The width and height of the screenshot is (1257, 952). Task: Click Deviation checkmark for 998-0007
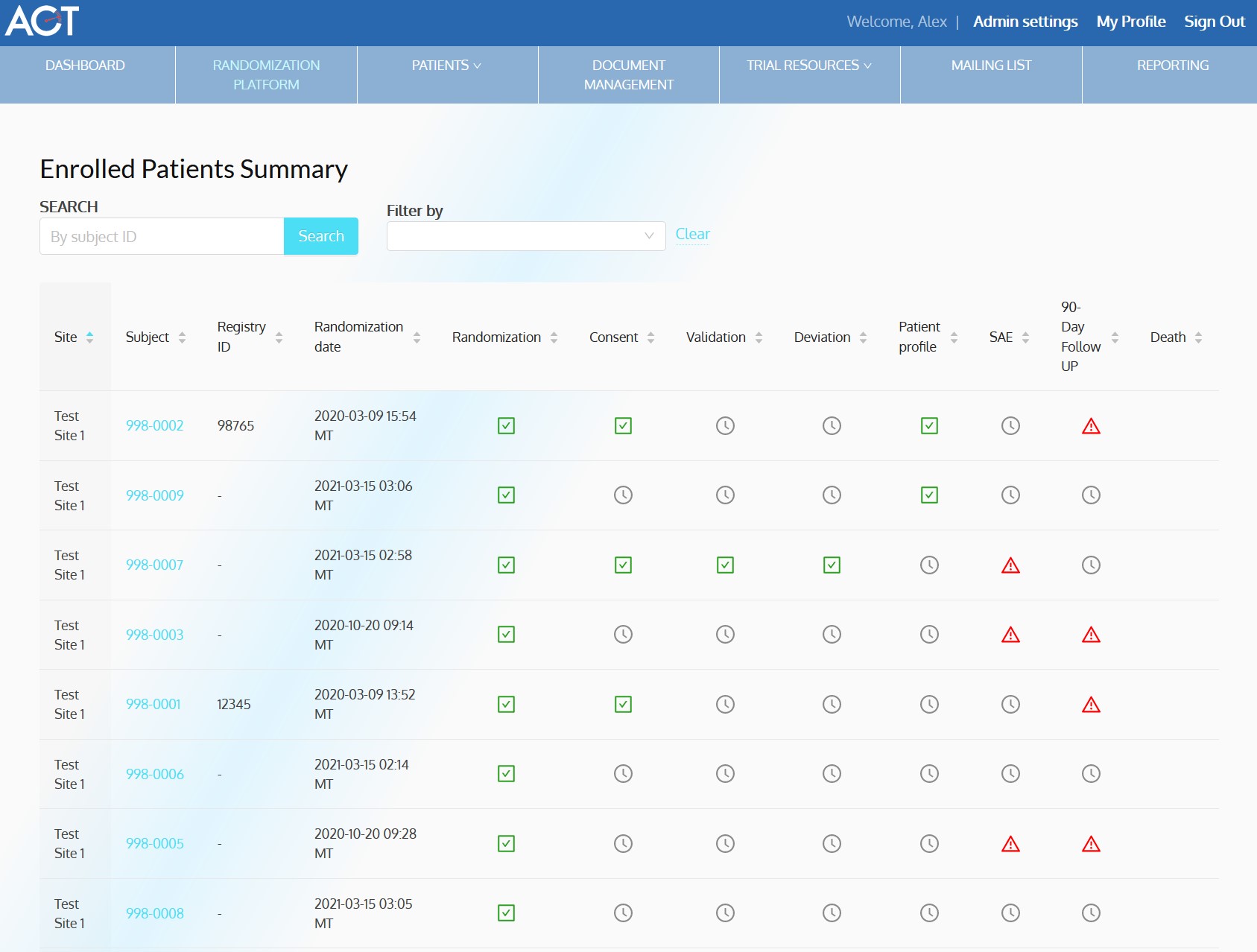pos(832,565)
